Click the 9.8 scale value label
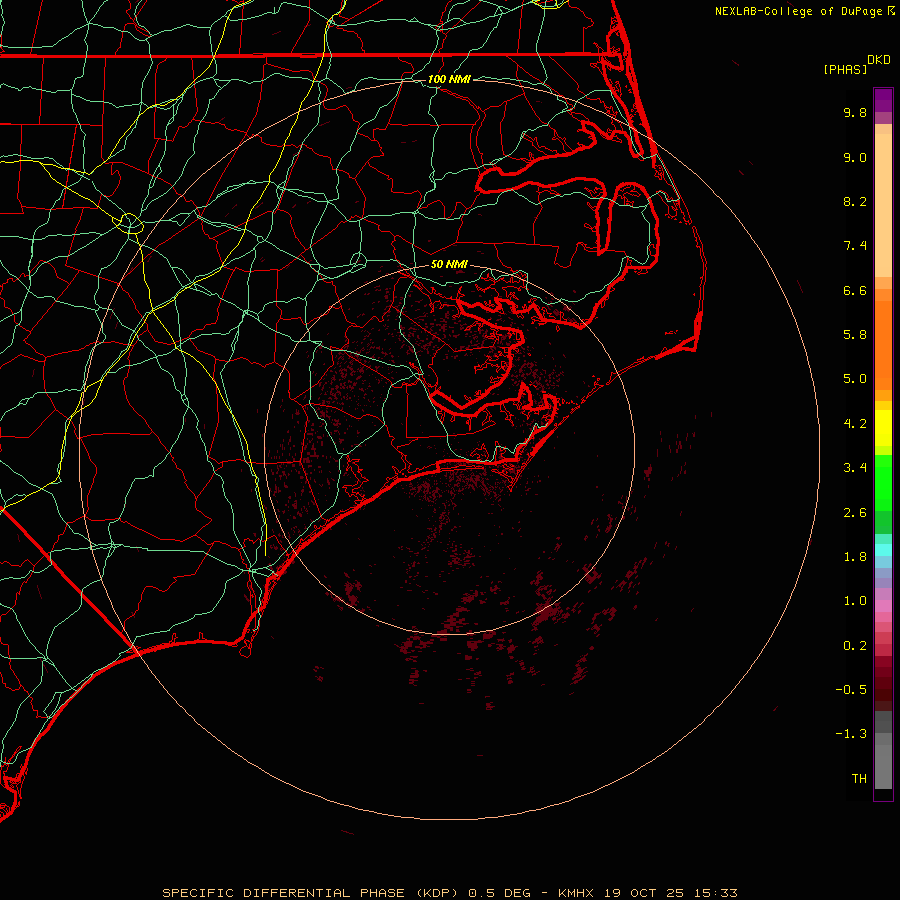This screenshot has width=900, height=900. pyautogui.click(x=855, y=113)
